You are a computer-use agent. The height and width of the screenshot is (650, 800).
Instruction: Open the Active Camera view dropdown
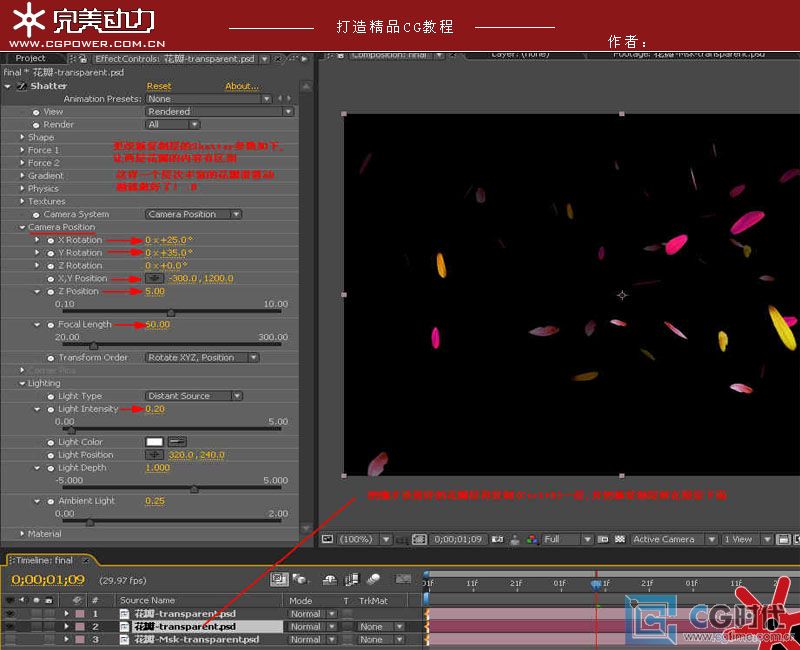(x=673, y=539)
